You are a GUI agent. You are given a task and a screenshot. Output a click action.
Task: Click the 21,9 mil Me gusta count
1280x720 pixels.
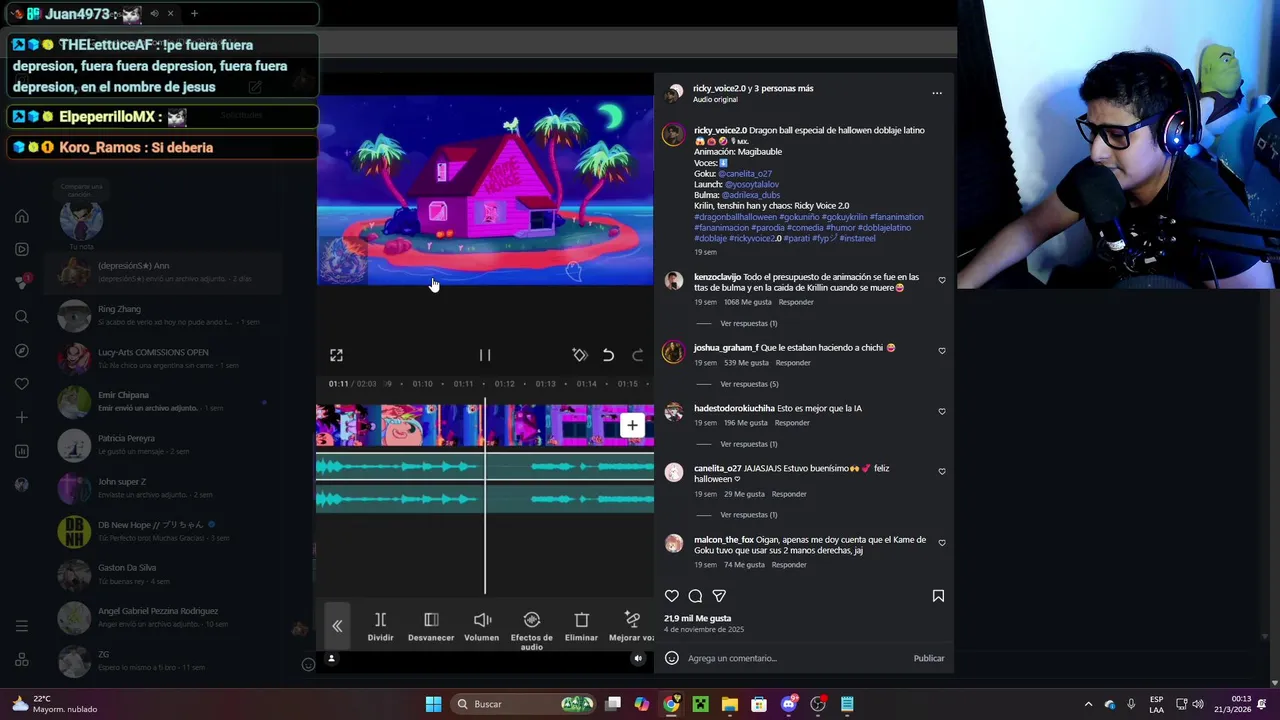pyautogui.click(x=697, y=618)
